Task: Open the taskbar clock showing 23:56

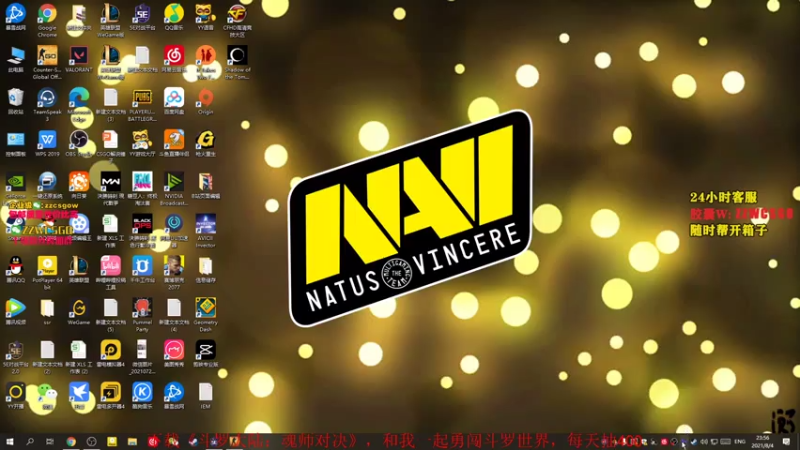Action: (763, 441)
